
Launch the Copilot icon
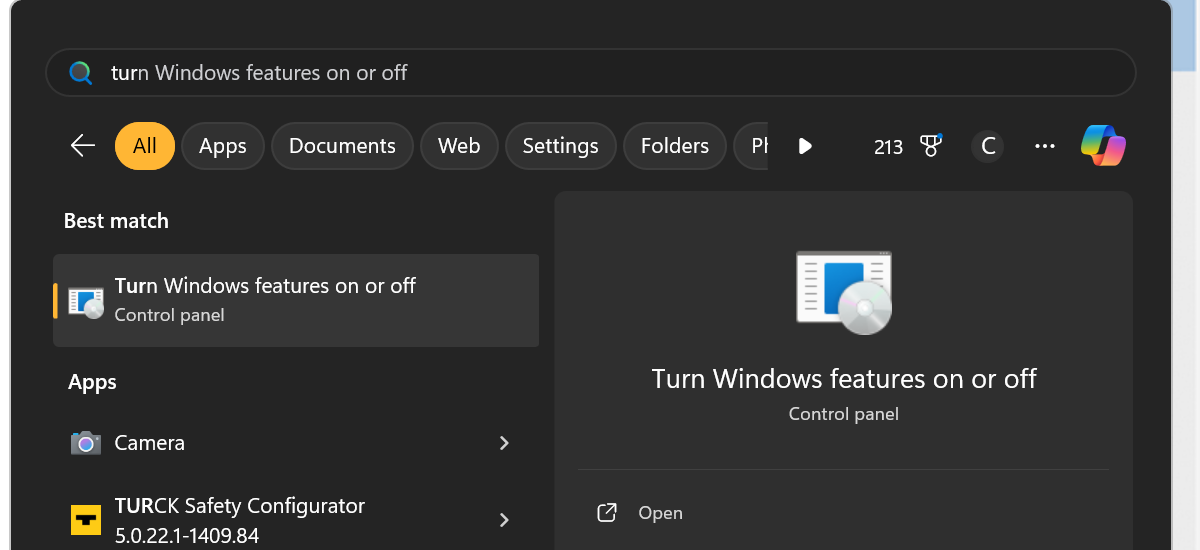(1104, 146)
